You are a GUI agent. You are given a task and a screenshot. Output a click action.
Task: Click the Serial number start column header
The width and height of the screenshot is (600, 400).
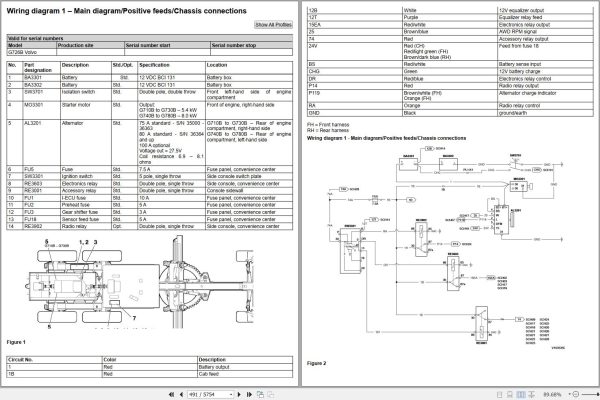(x=167, y=45)
